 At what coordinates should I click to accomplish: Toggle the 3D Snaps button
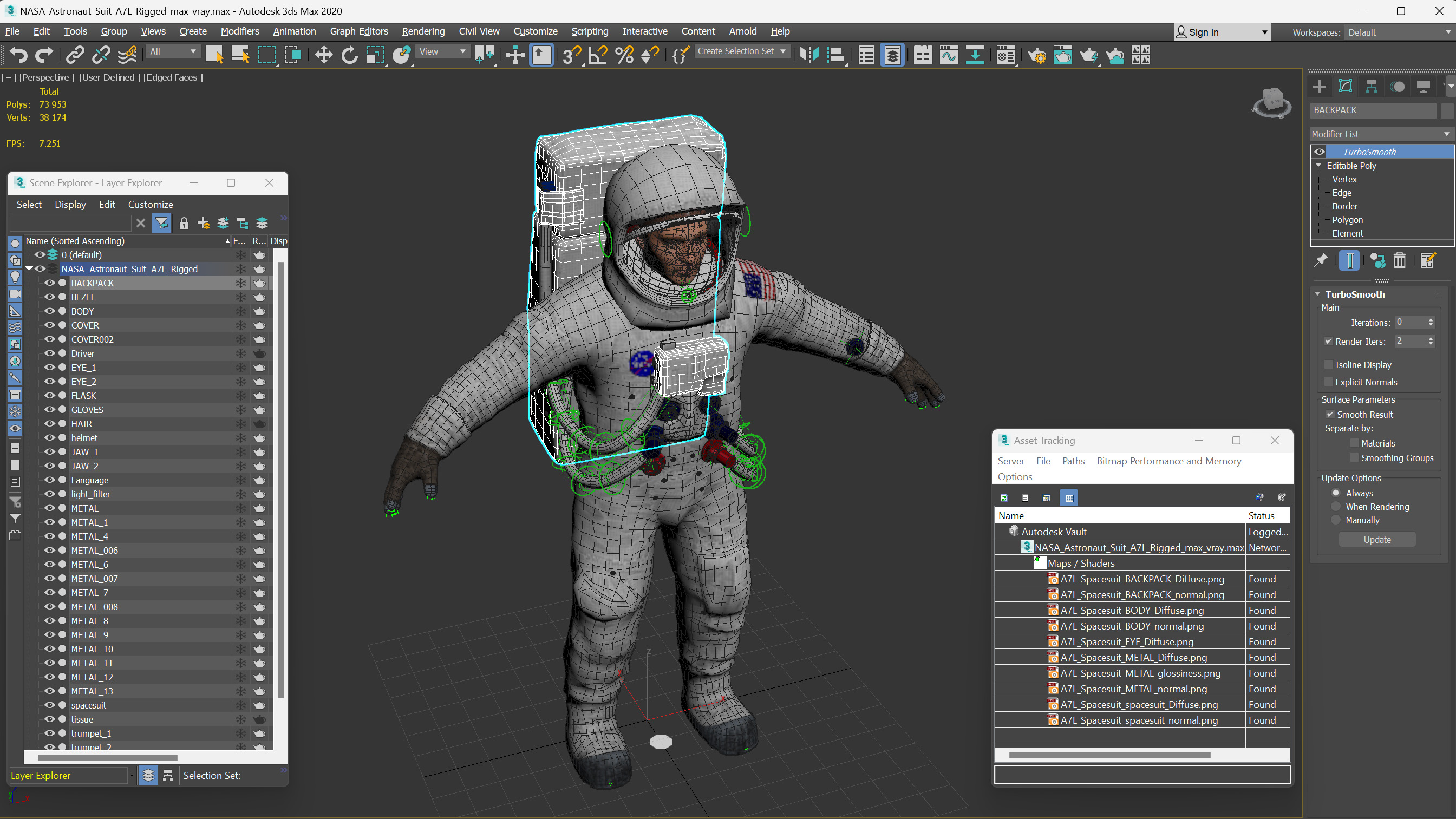pos(571,55)
